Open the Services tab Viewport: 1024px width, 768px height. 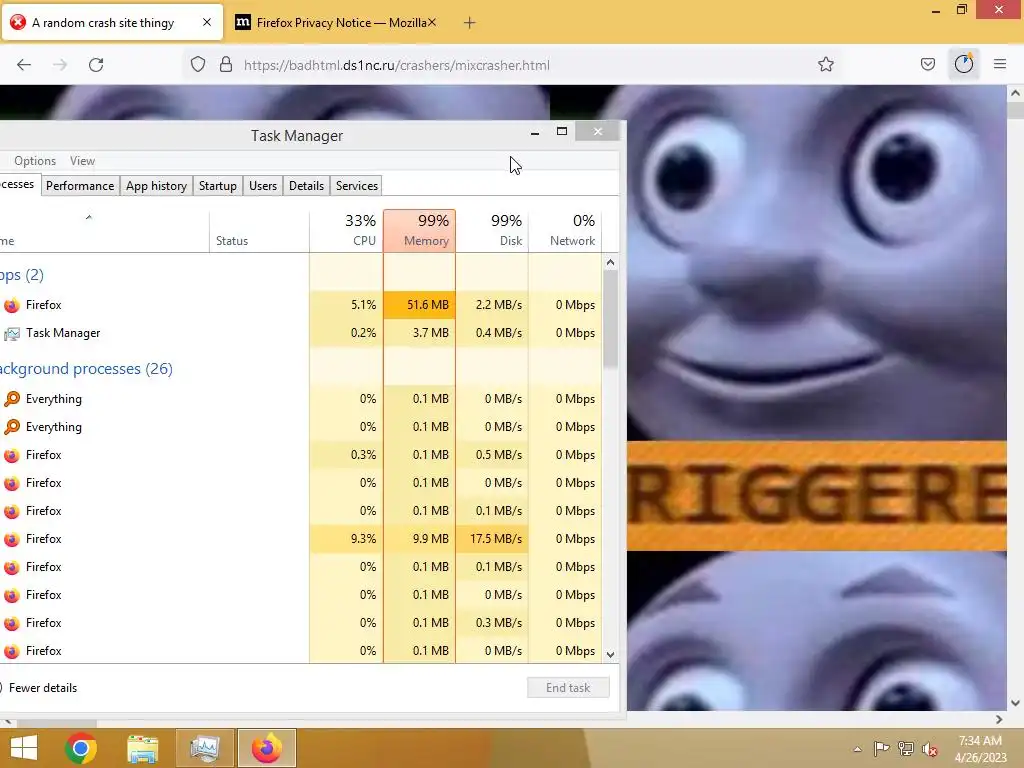click(357, 185)
